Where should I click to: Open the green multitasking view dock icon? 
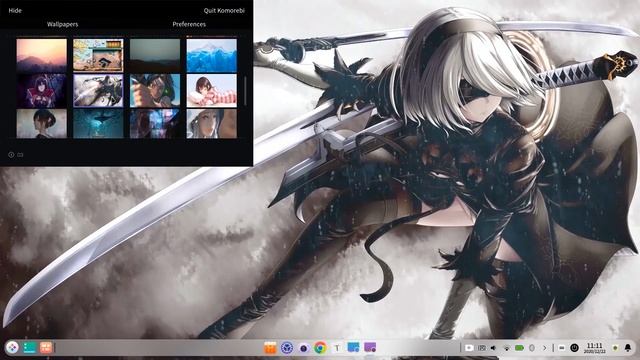pos(30,348)
